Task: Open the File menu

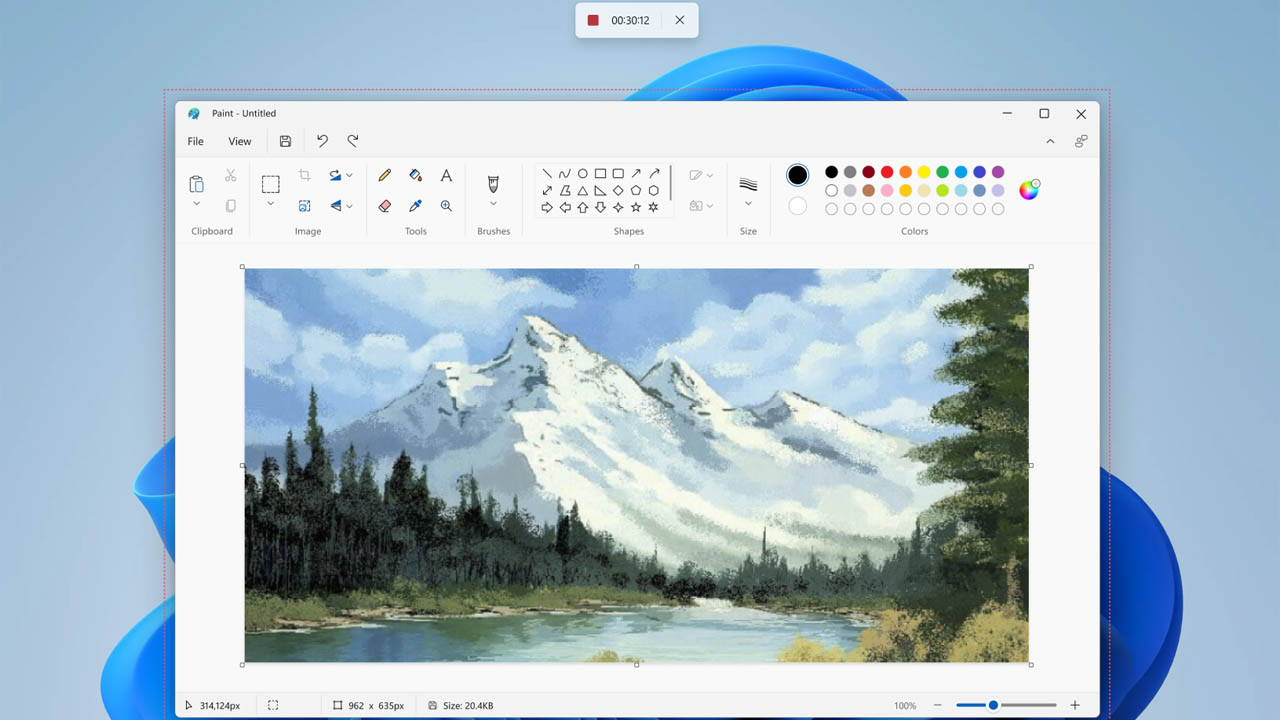Action: [x=195, y=141]
